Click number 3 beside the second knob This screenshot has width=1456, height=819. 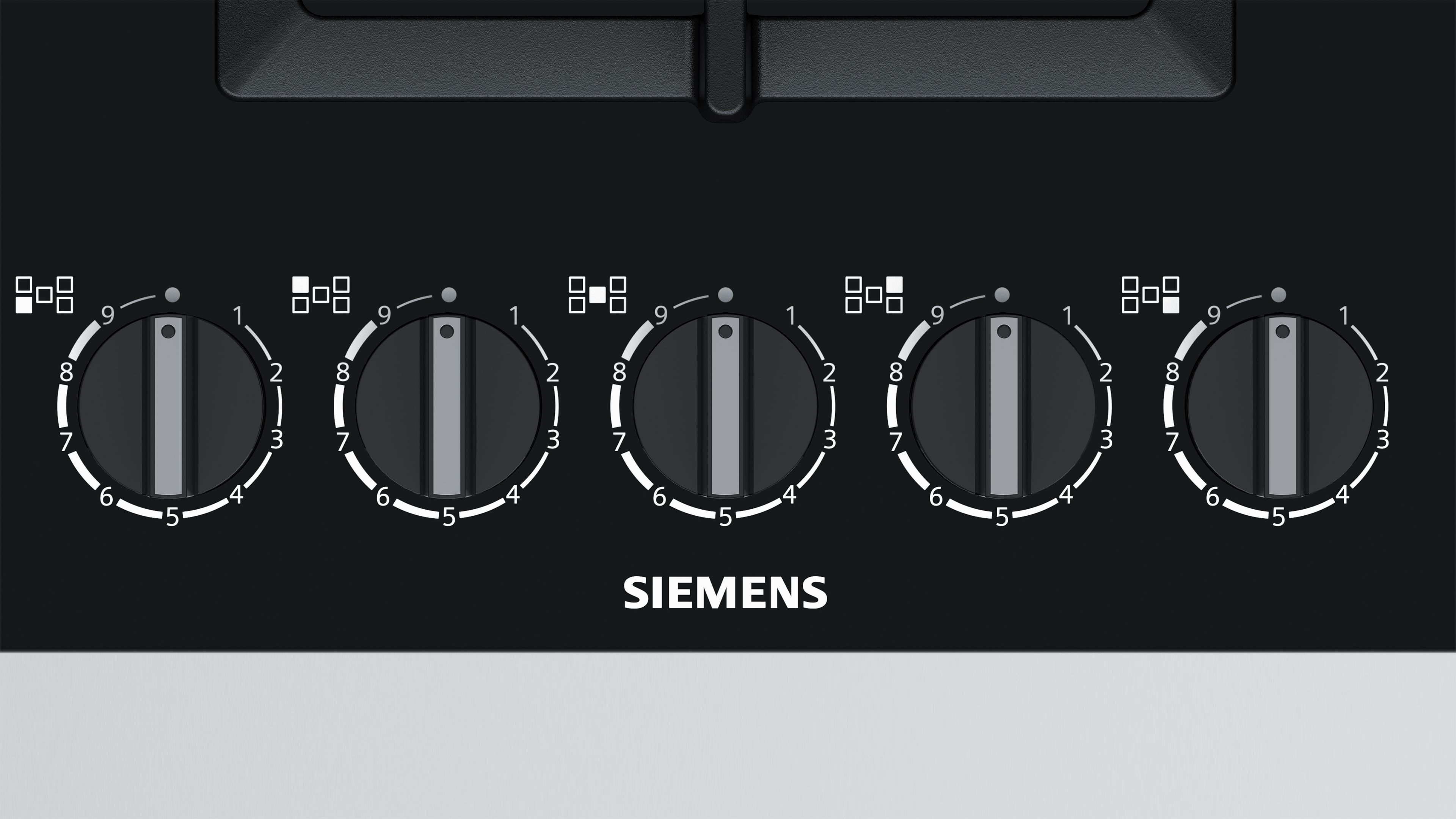[553, 439]
